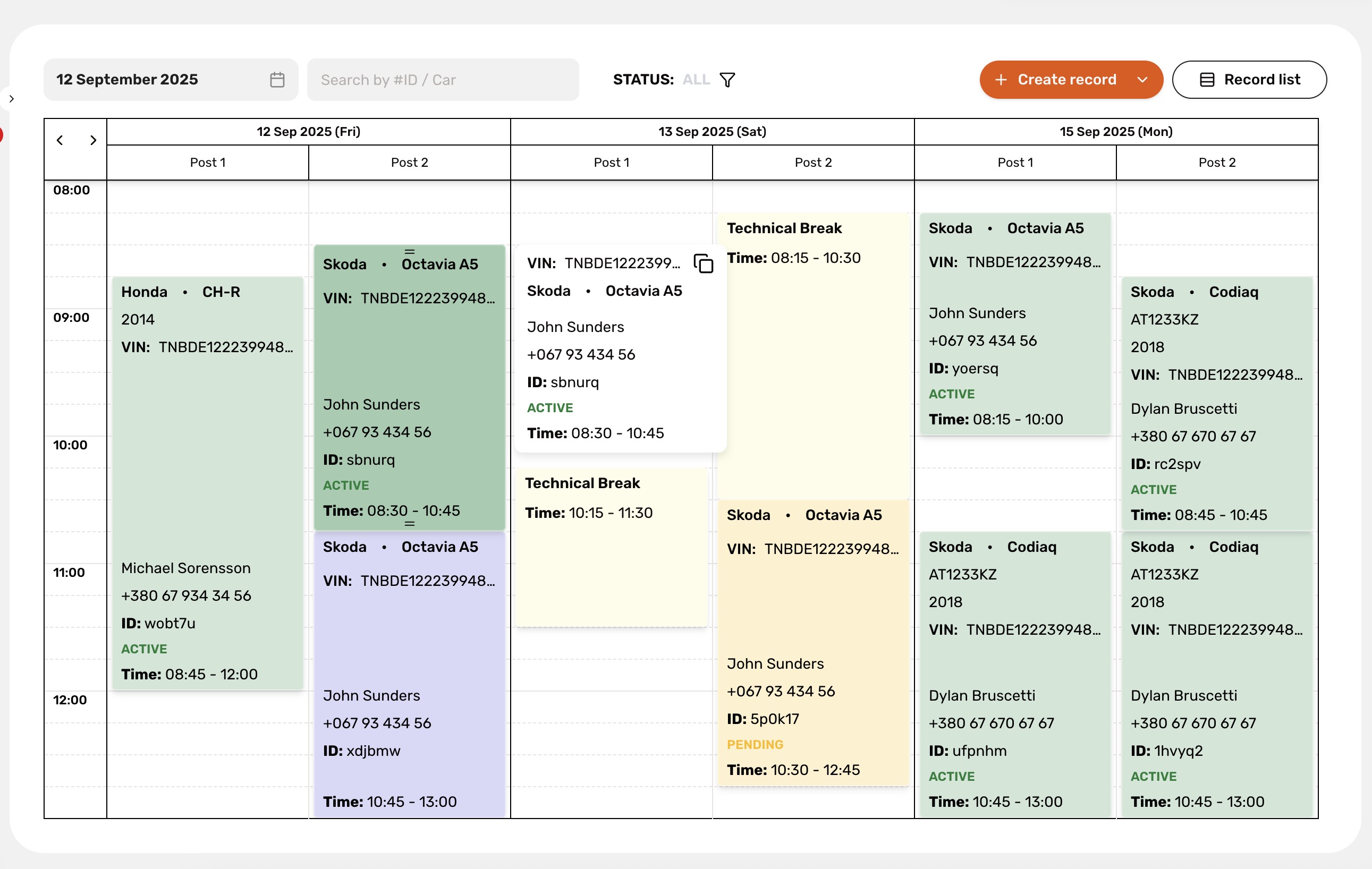The image size is (1372, 869).
Task: Open the Honda CH-R appointment card
Action: (x=207, y=456)
